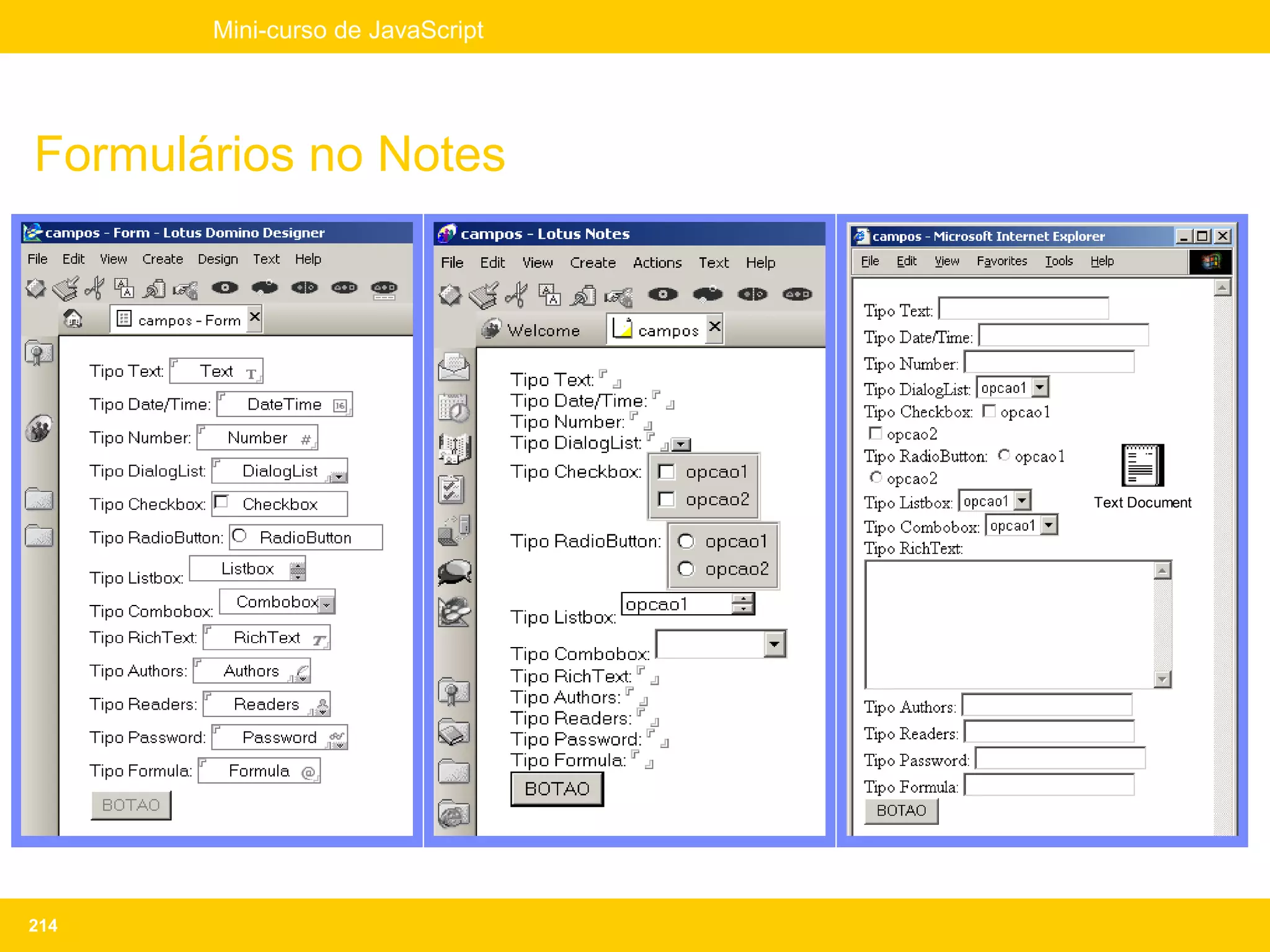Click Tipo Password input in Internet Explorer
Screen dimensions: 1270x952
coord(1060,758)
